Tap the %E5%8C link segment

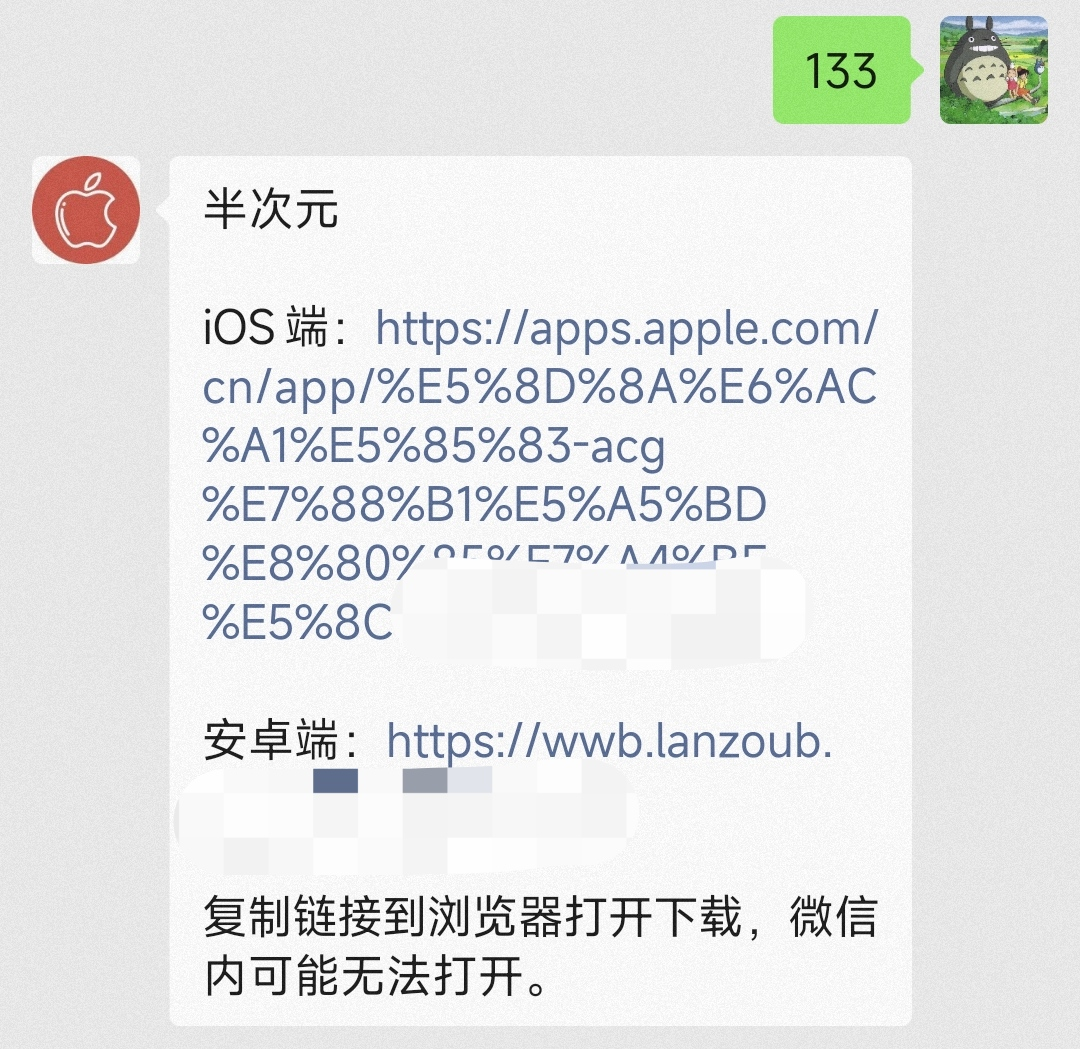(x=298, y=623)
